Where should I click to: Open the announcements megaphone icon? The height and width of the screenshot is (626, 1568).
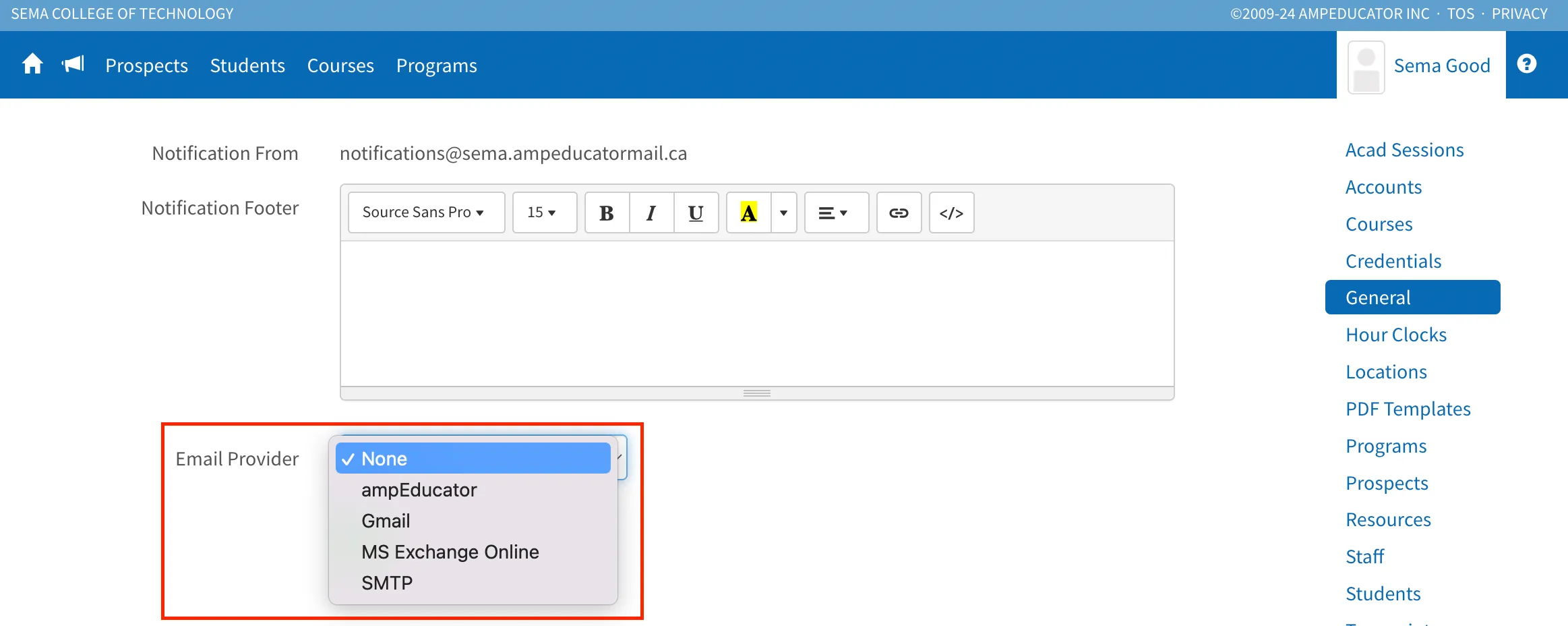[73, 65]
